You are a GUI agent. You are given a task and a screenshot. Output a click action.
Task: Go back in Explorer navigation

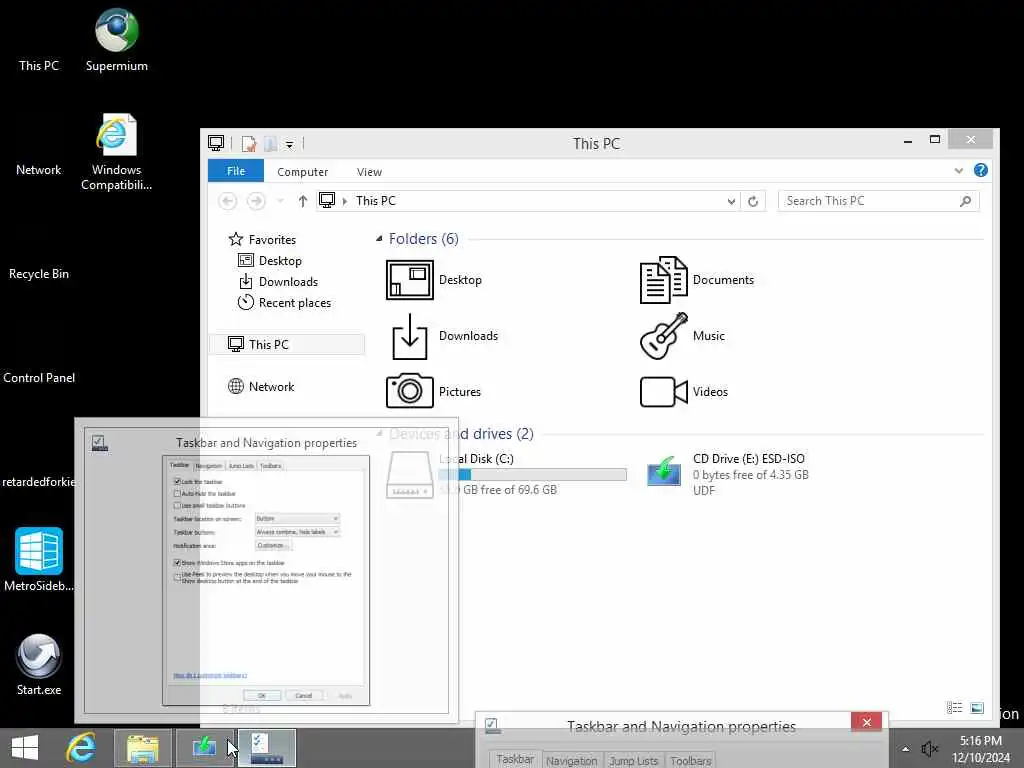click(227, 201)
